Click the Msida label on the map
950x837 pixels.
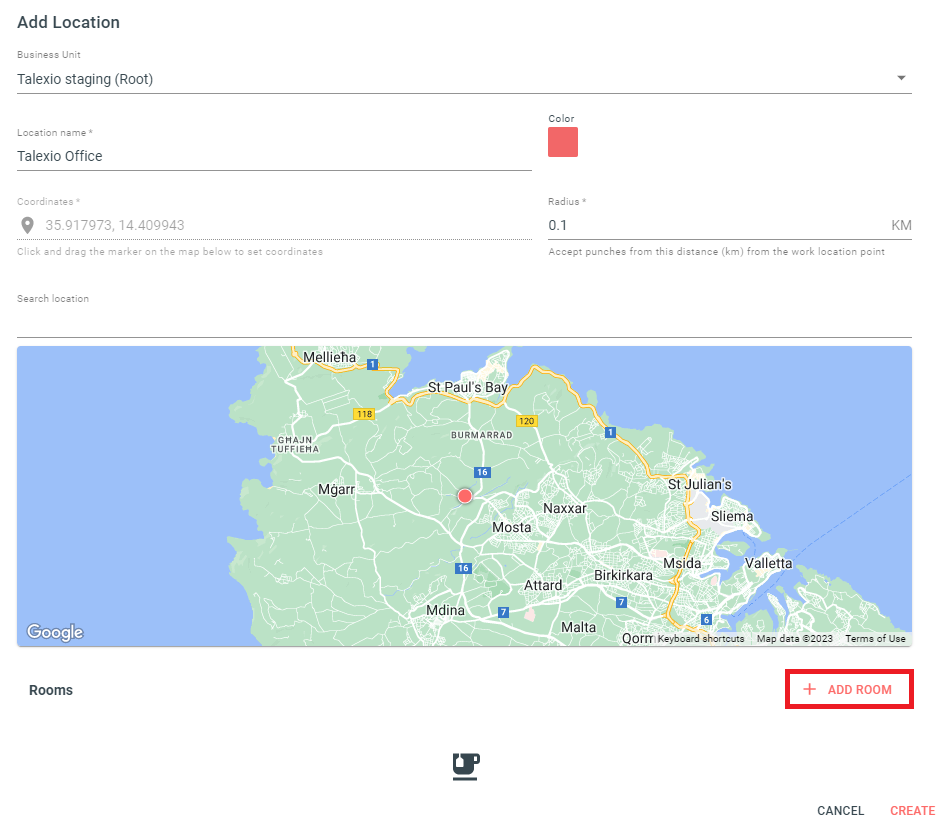(682, 564)
